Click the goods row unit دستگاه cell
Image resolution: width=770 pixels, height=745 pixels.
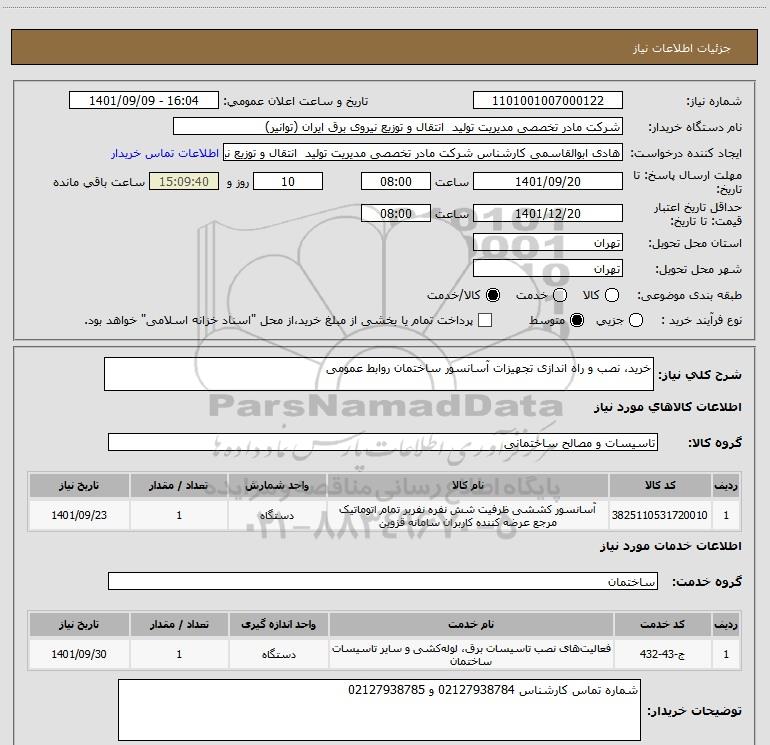tap(277, 515)
